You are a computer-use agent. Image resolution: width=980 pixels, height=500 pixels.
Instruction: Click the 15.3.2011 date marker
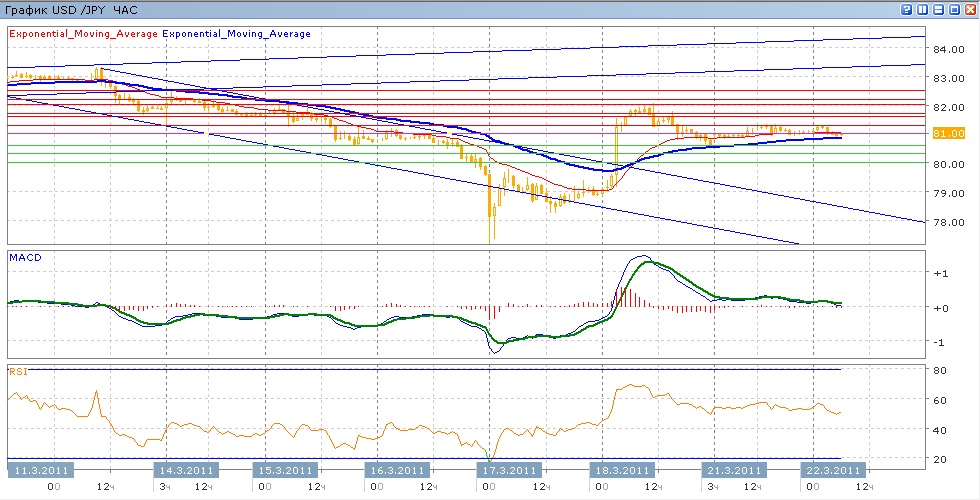click(x=284, y=469)
